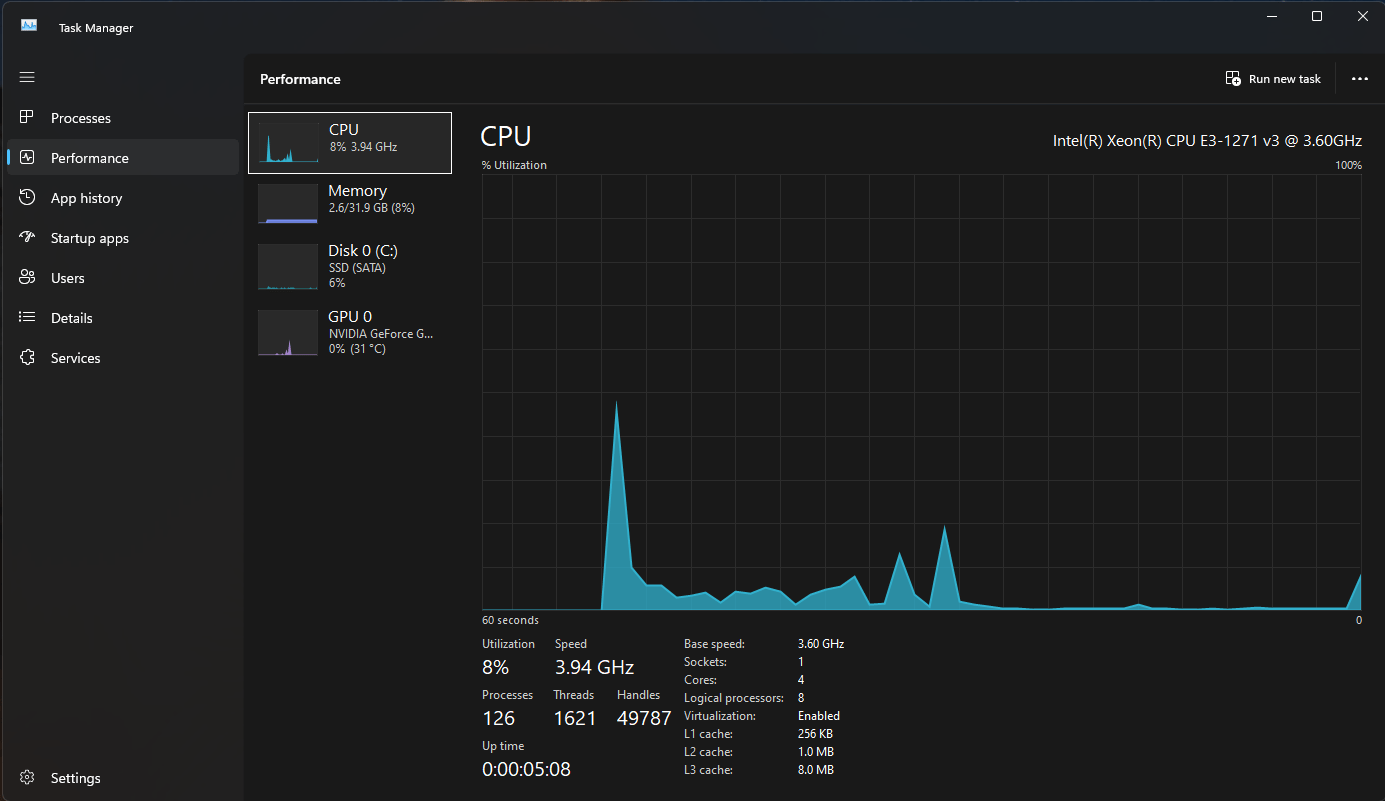The height and width of the screenshot is (801, 1385).
Task: Click the Intel Xeon E3-1271 v3 processor name
Action: coord(1207,141)
